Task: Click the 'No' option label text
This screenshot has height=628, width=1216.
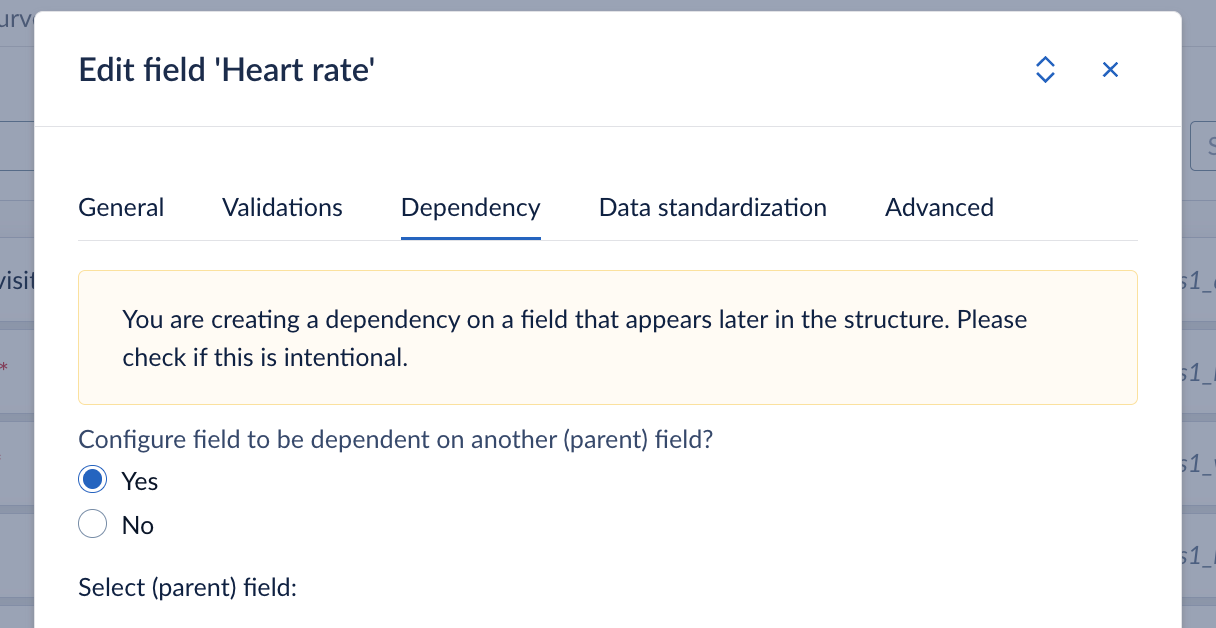Action: pyautogui.click(x=138, y=525)
